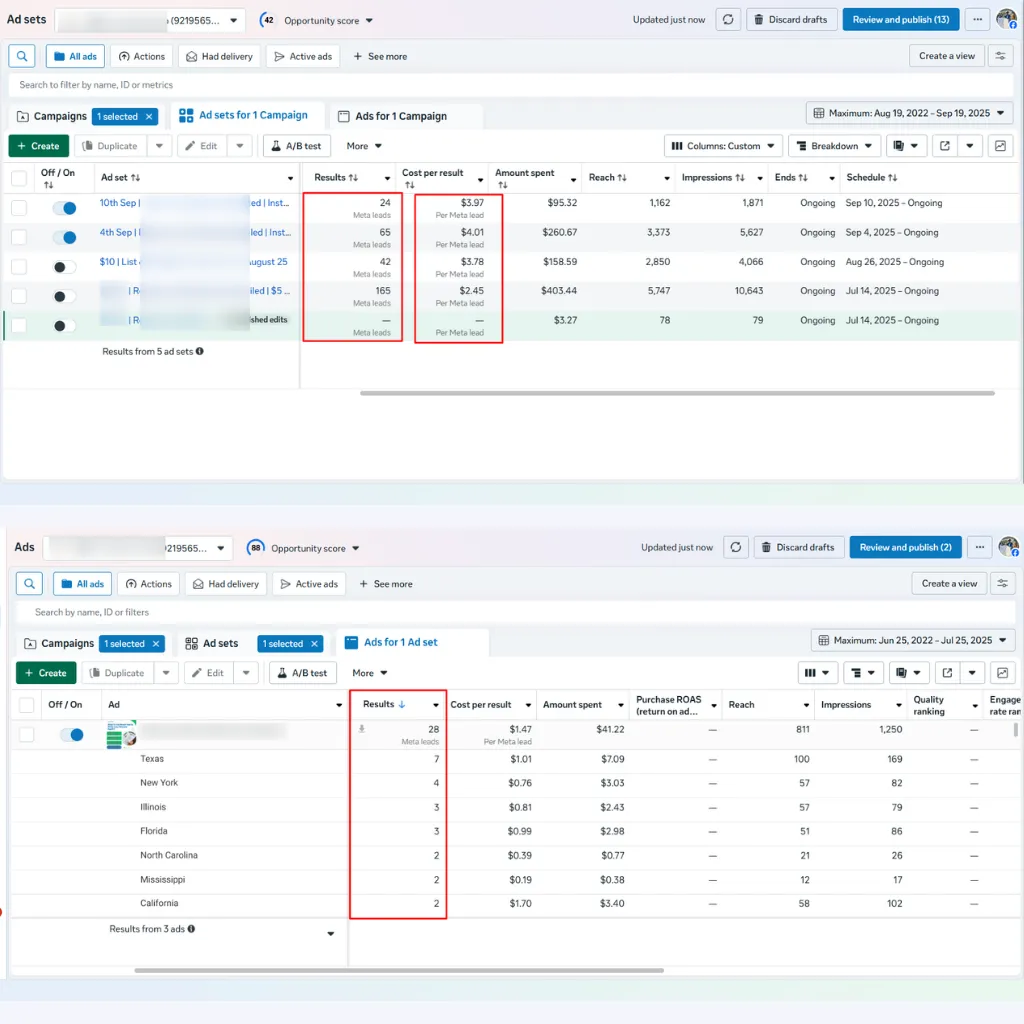Click the info icon next to Results from 5 ad sets
Screen dimensions: 1024x1024
(x=200, y=351)
